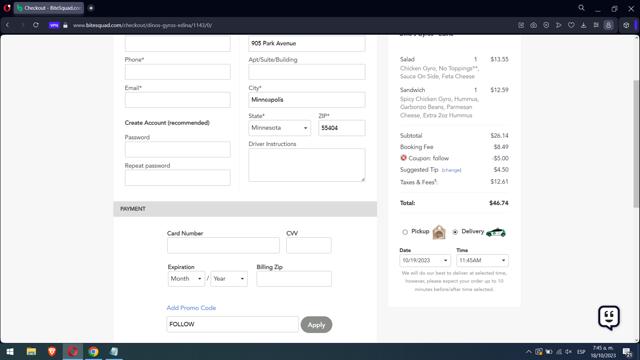Take a snapshot with the camera icon

click(533, 25)
